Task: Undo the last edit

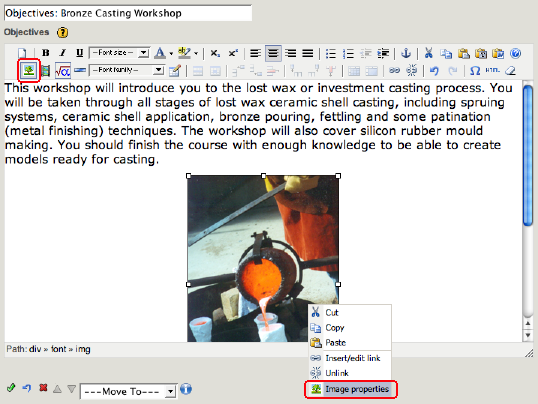Action: 434,71
